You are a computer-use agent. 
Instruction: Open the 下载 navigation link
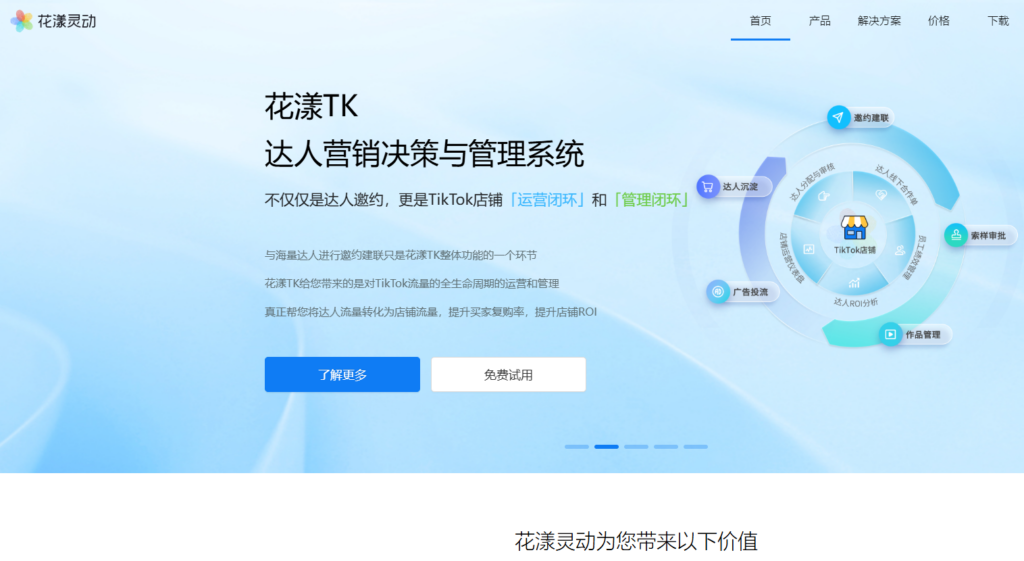point(998,21)
